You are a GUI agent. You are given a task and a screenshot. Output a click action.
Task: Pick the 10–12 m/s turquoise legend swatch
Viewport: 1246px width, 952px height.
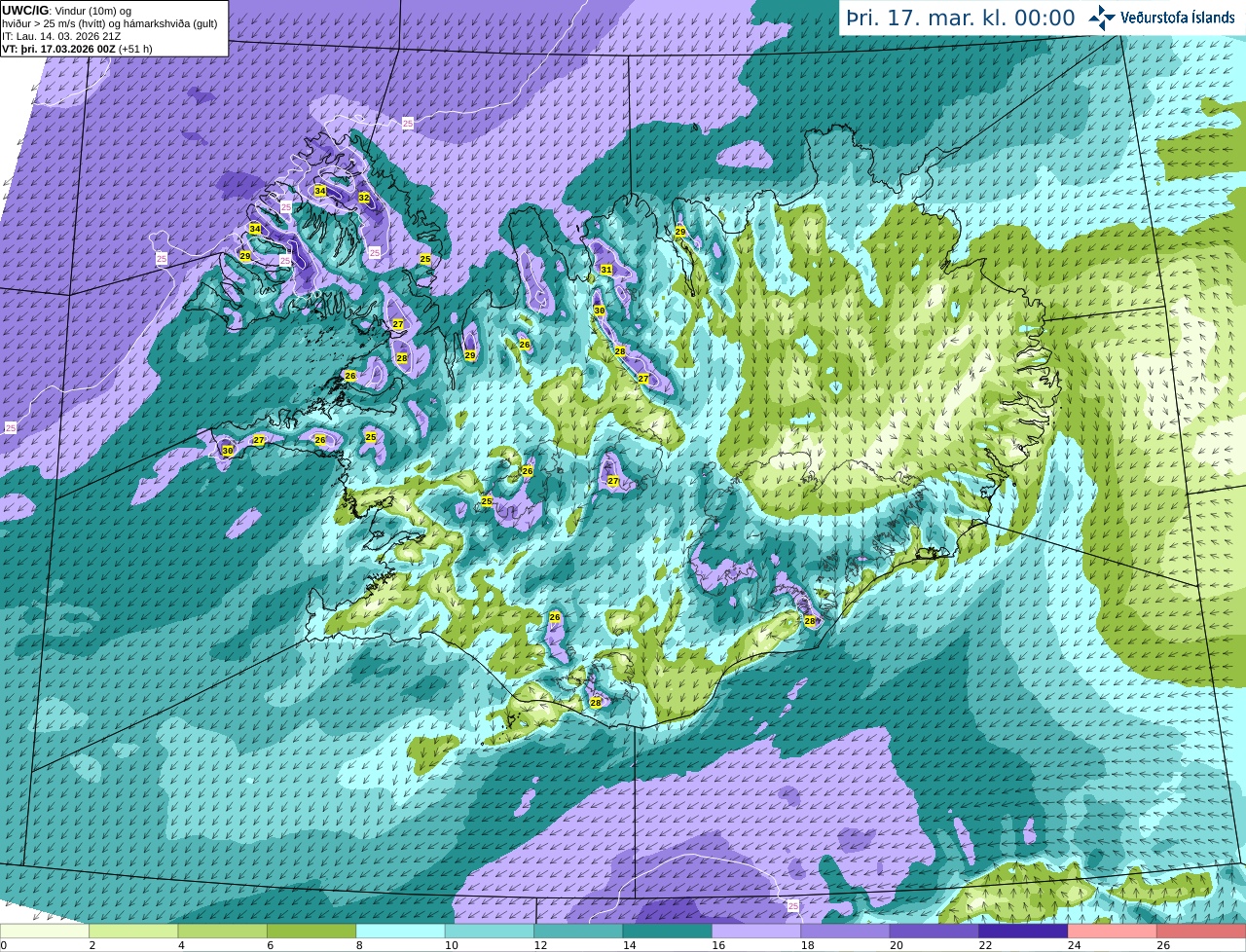point(490,932)
